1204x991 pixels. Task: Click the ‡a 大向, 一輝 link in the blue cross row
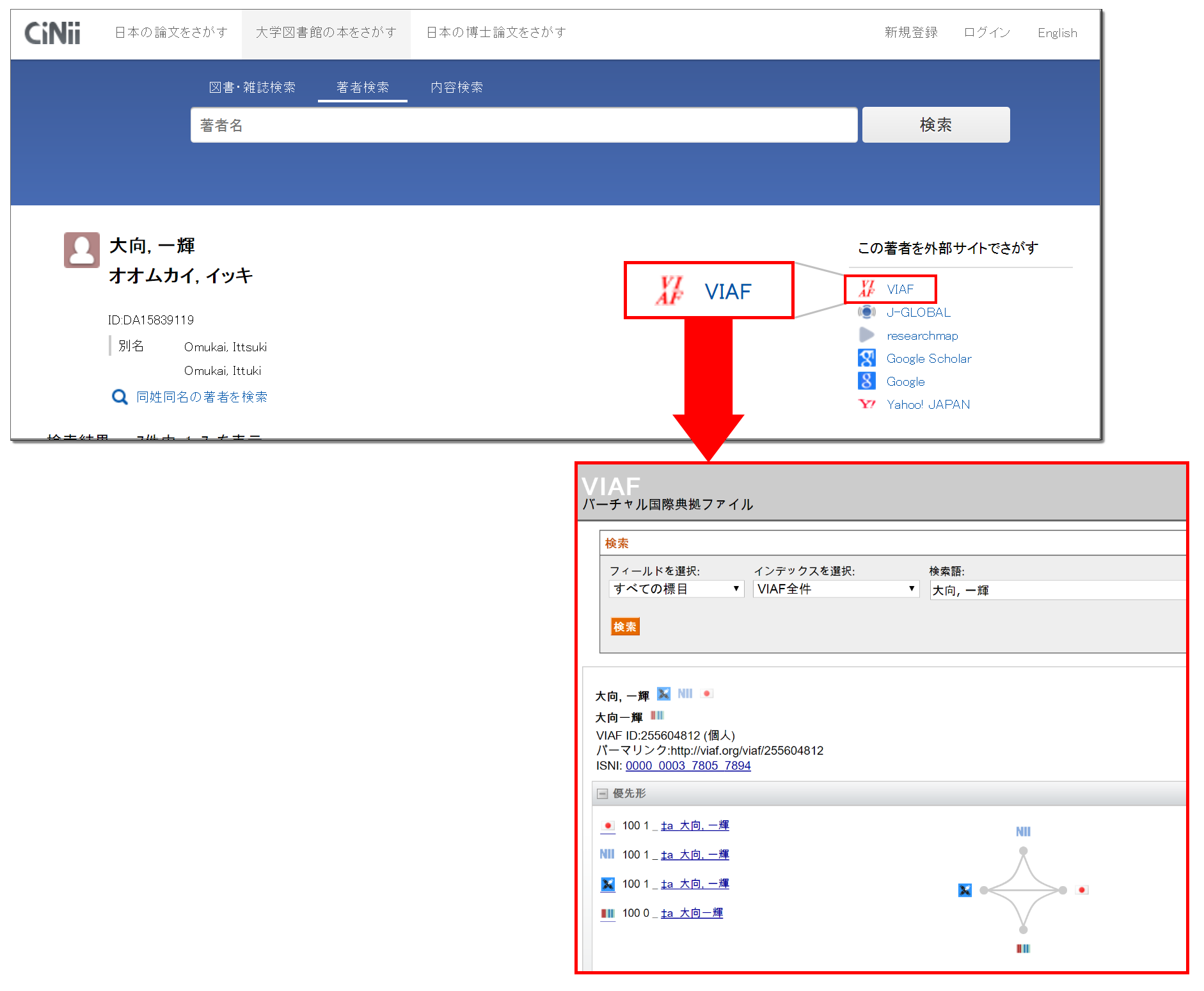[x=695, y=884]
